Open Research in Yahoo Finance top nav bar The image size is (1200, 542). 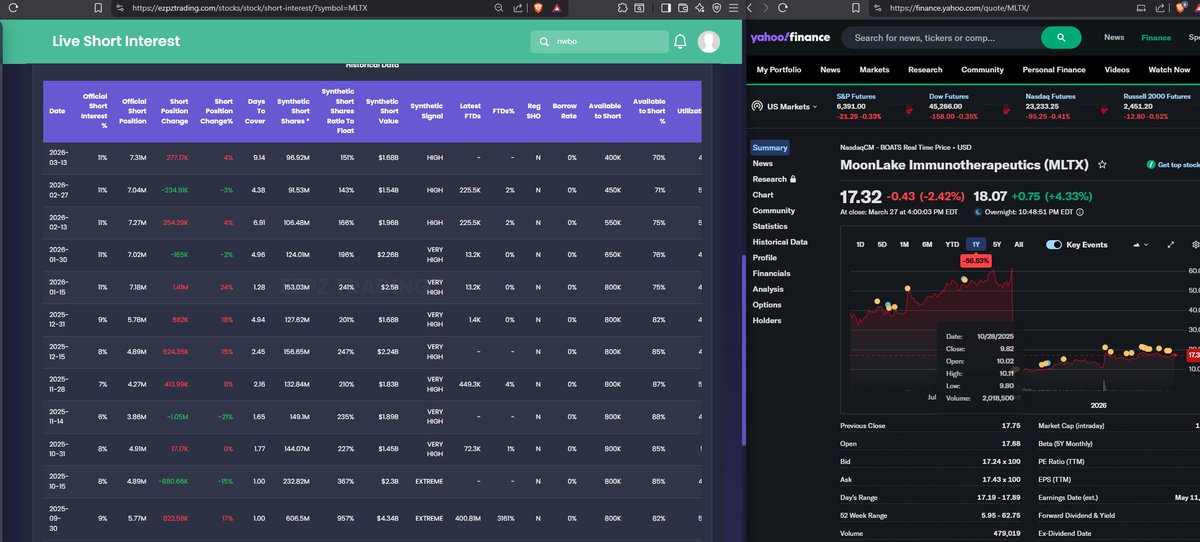pyautogui.click(x=925, y=70)
